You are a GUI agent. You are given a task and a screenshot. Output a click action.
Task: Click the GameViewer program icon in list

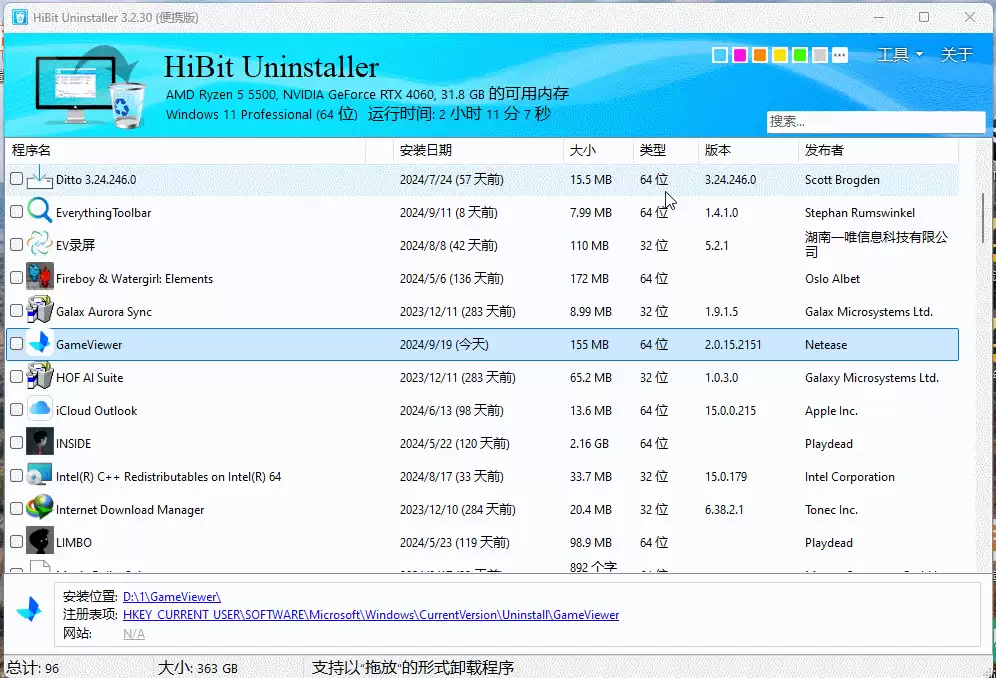click(x=39, y=344)
